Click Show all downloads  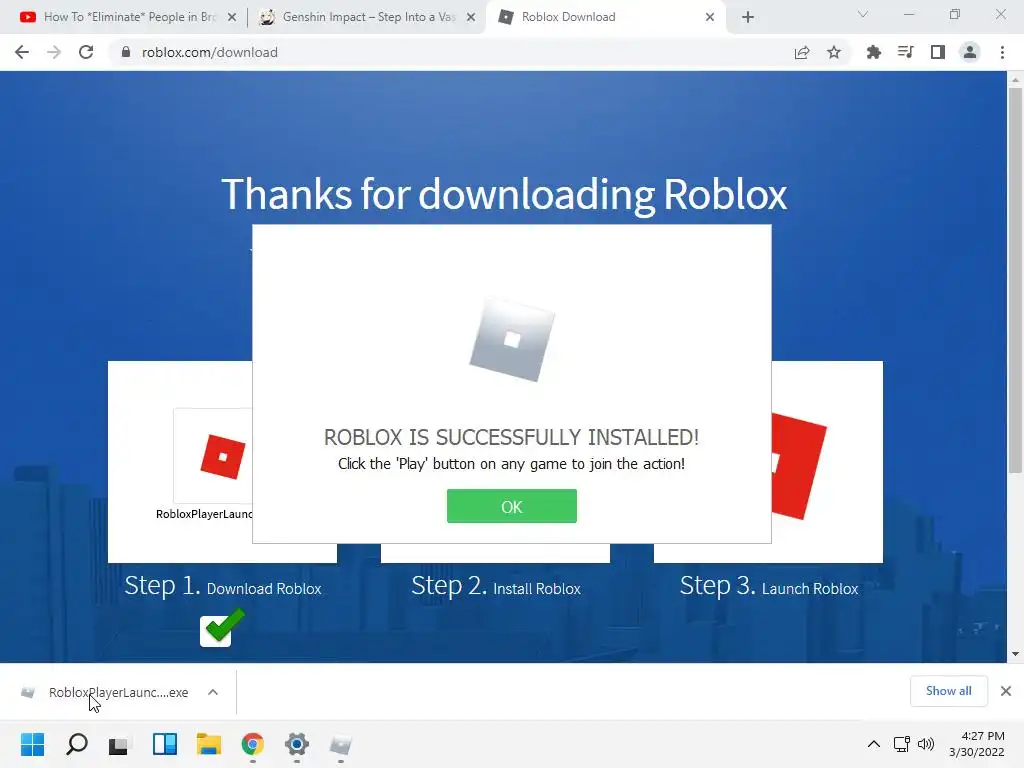click(948, 691)
